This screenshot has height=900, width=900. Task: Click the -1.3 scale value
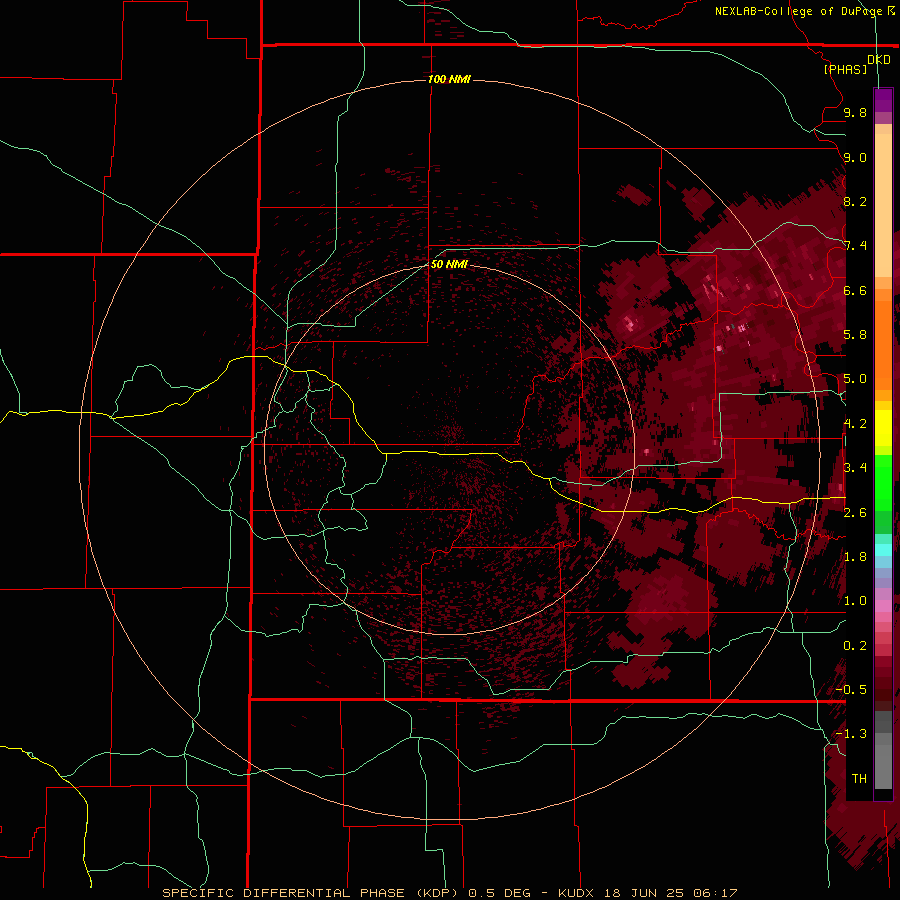pos(851,734)
